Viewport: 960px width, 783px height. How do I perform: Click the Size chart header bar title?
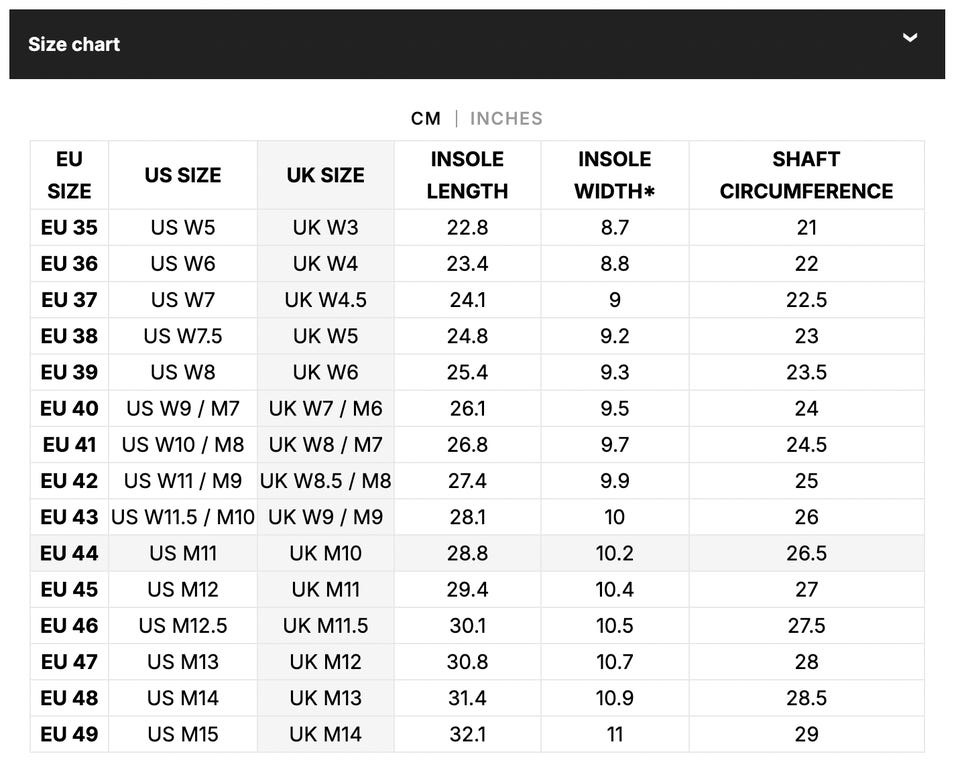74,44
